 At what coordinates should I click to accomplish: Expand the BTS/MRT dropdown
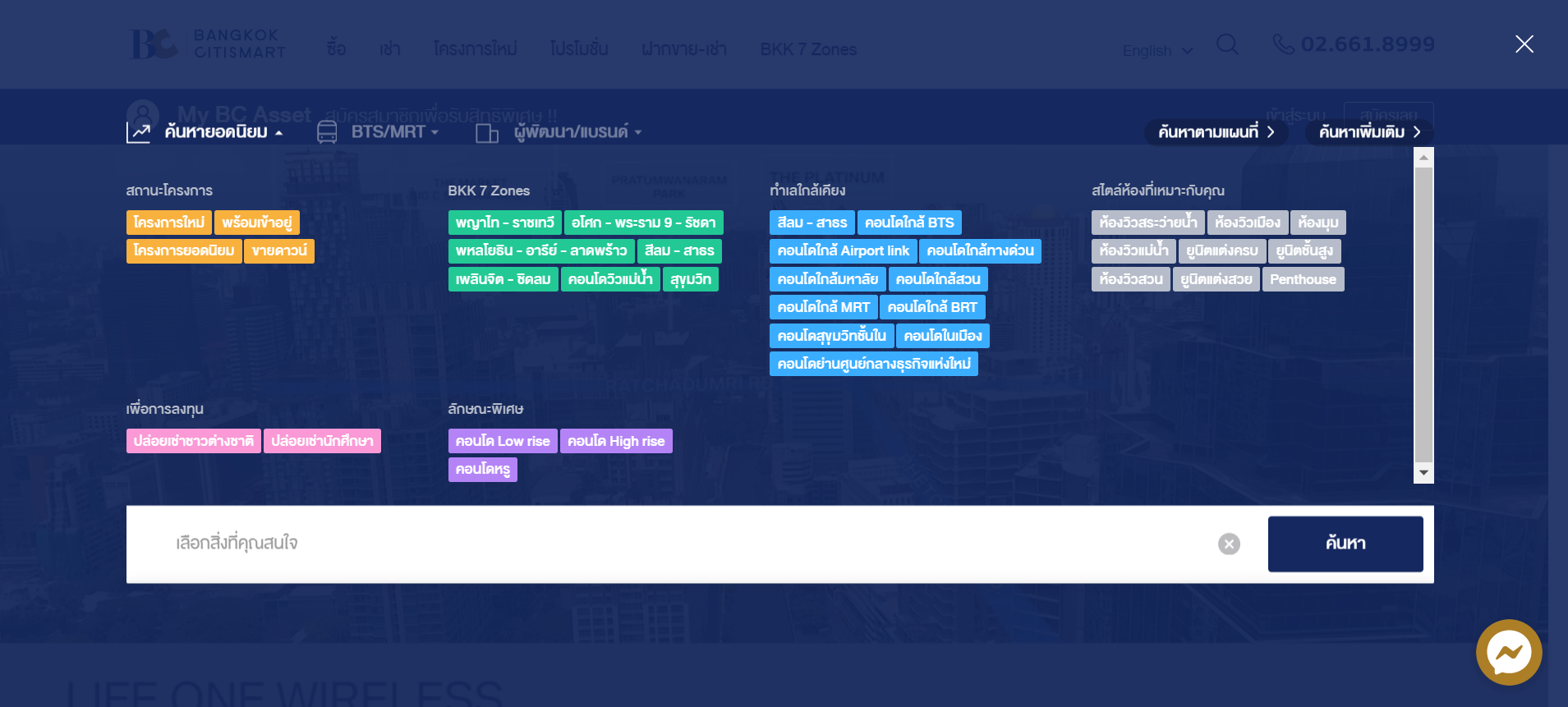click(x=394, y=132)
